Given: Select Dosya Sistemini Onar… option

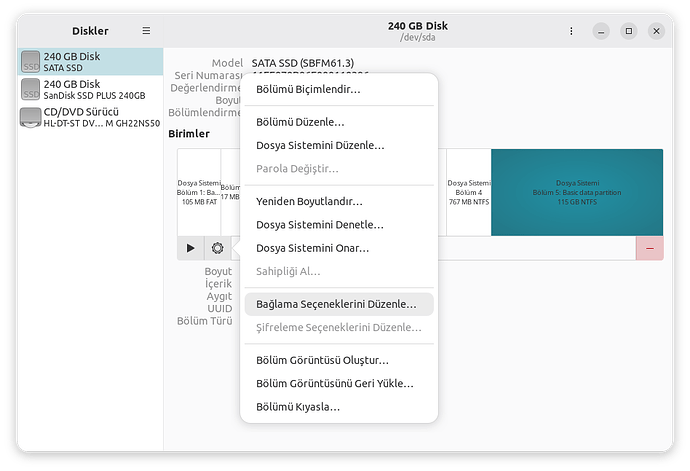Looking at the screenshot, I should click(x=312, y=248).
